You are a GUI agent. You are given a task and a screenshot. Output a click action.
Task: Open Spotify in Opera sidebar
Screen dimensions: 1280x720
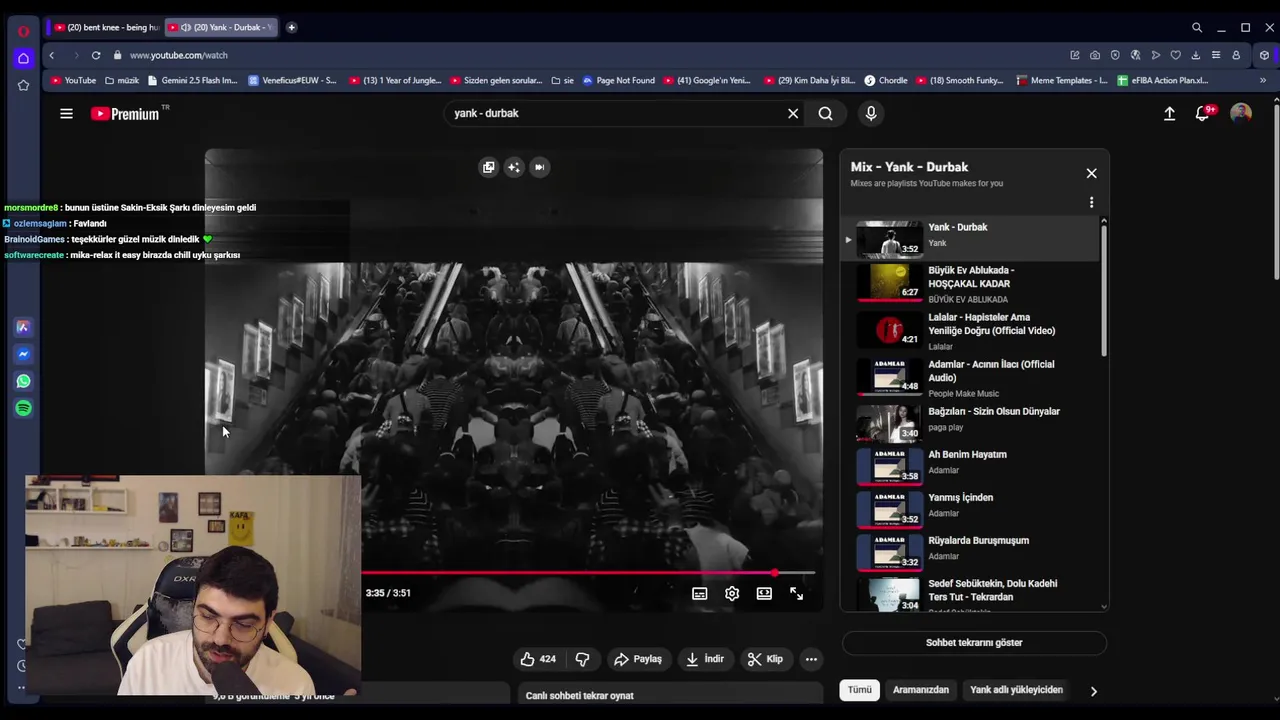pos(23,408)
